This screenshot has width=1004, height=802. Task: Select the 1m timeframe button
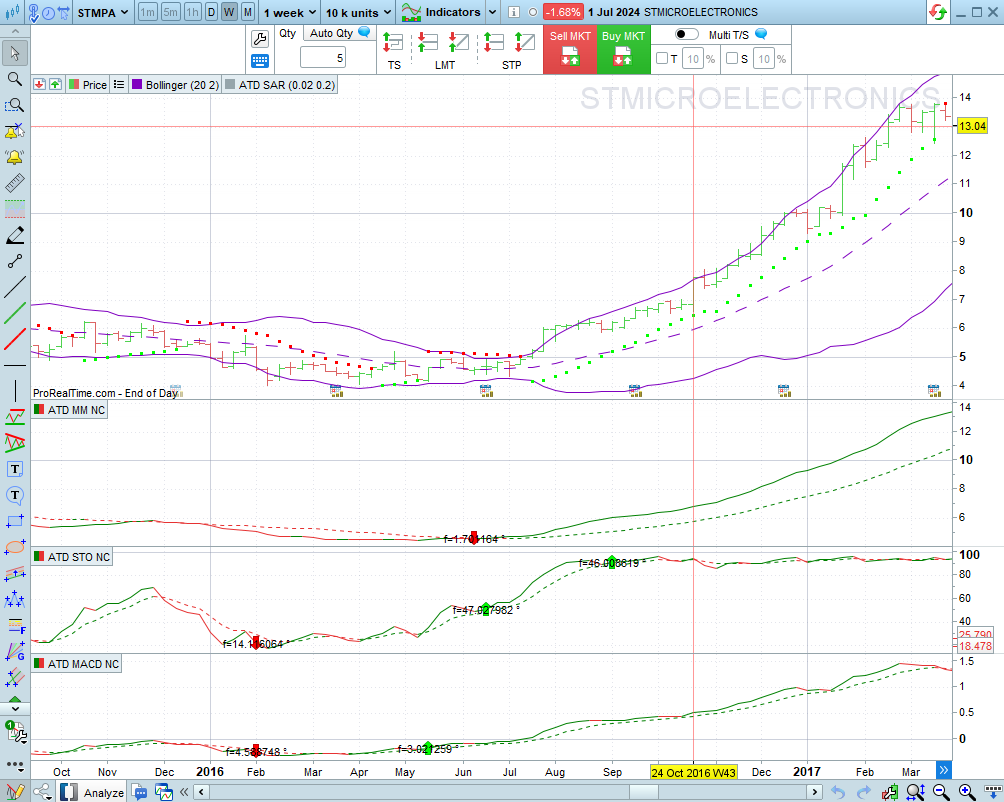coord(147,12)
